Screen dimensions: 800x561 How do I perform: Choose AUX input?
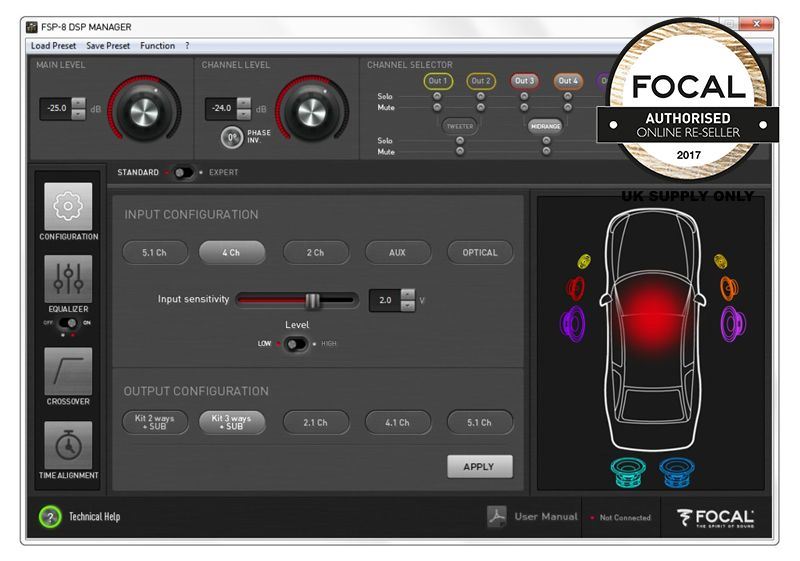(x=397, y=252)
